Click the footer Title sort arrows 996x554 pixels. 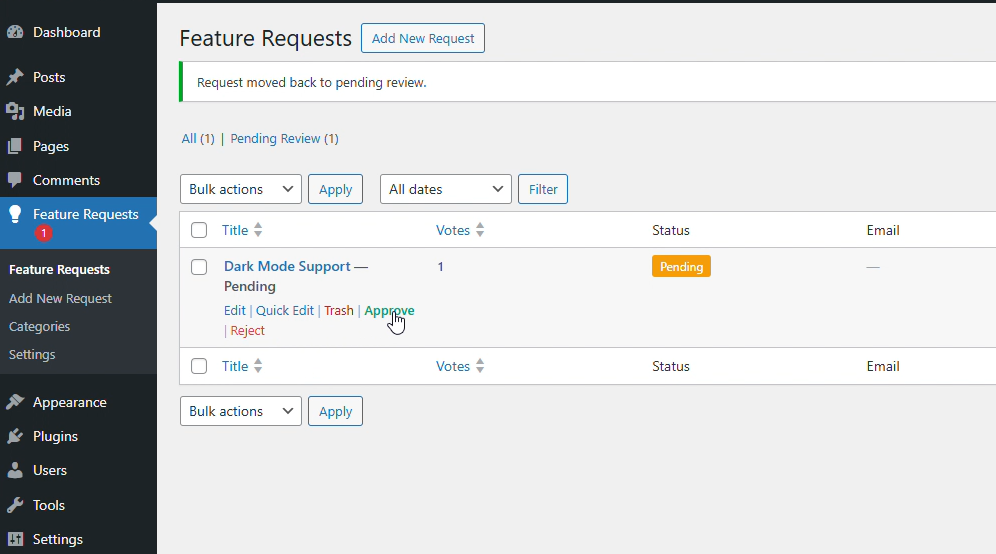coord(258,366)
